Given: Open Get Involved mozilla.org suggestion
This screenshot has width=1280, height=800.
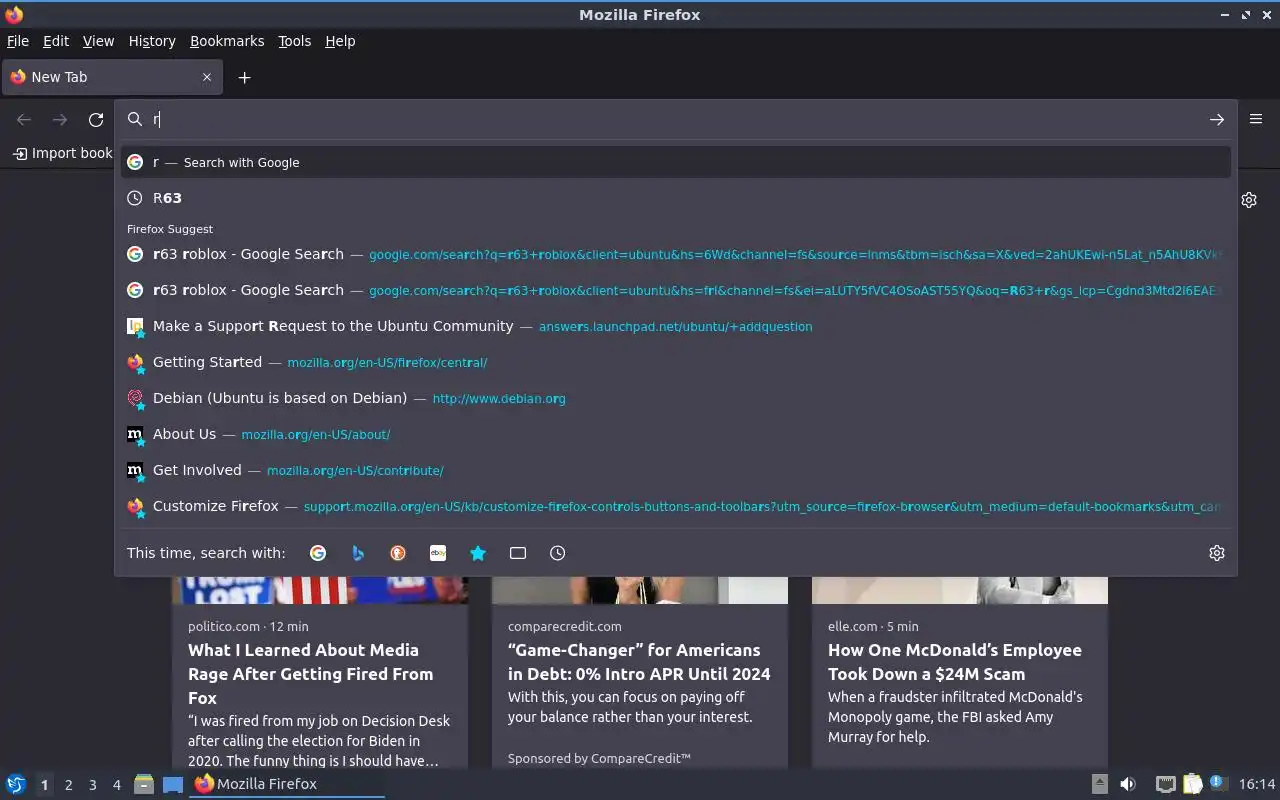Looking at the screenshot, I should tap(676, 470).
